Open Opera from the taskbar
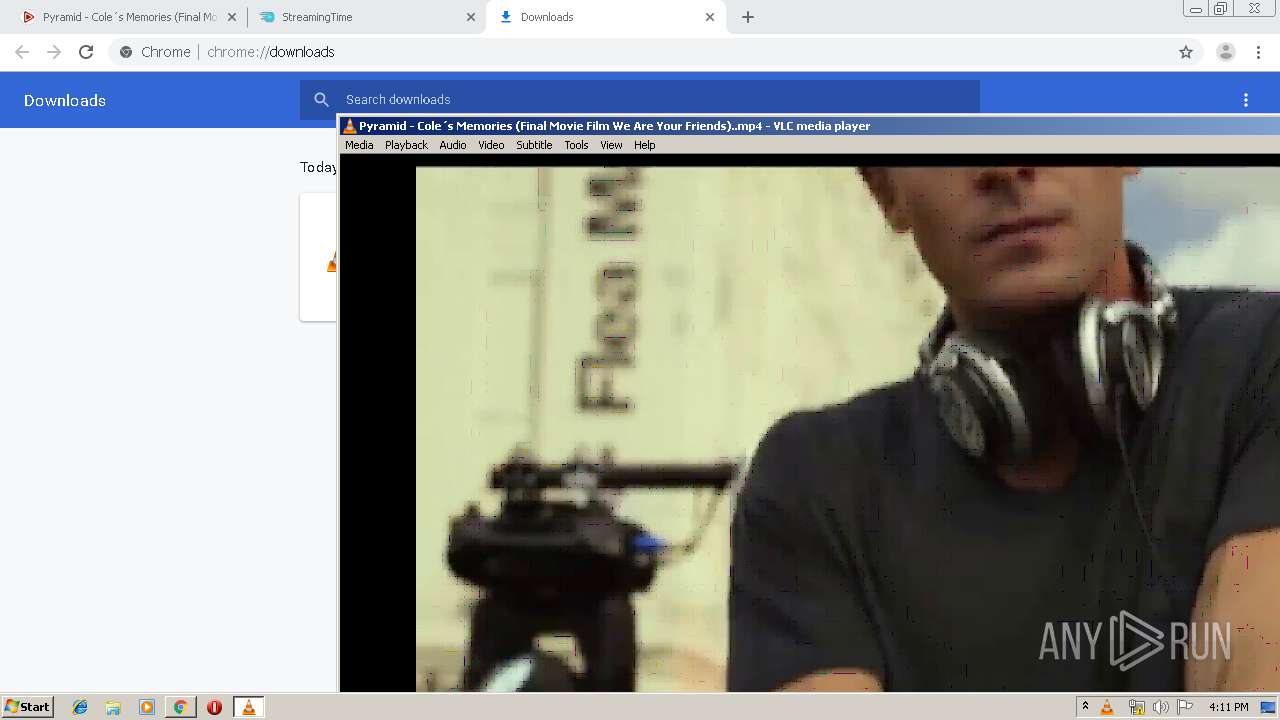 214,707
